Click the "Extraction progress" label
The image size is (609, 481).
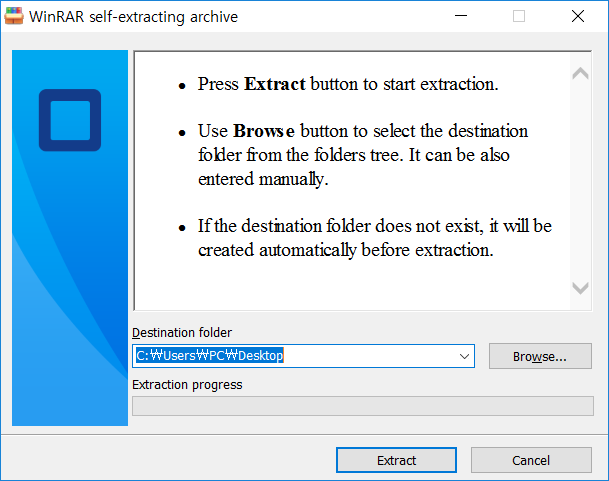pos(187,385)
